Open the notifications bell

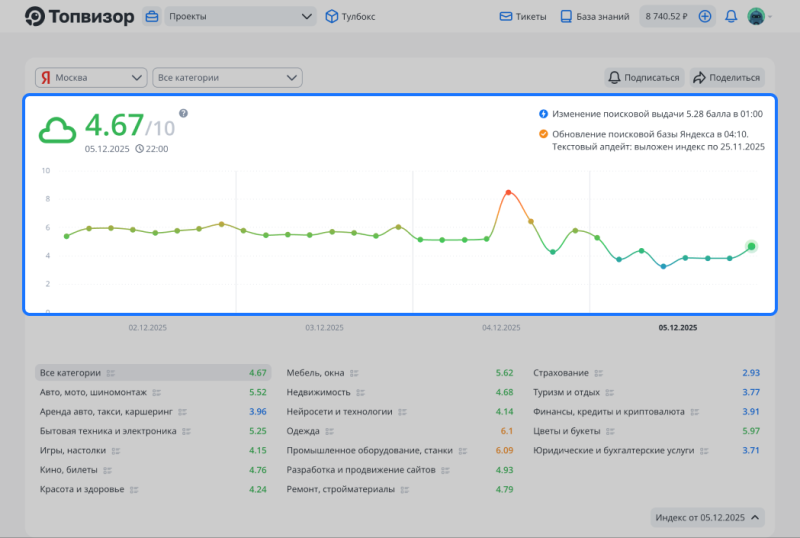[731, 16]
